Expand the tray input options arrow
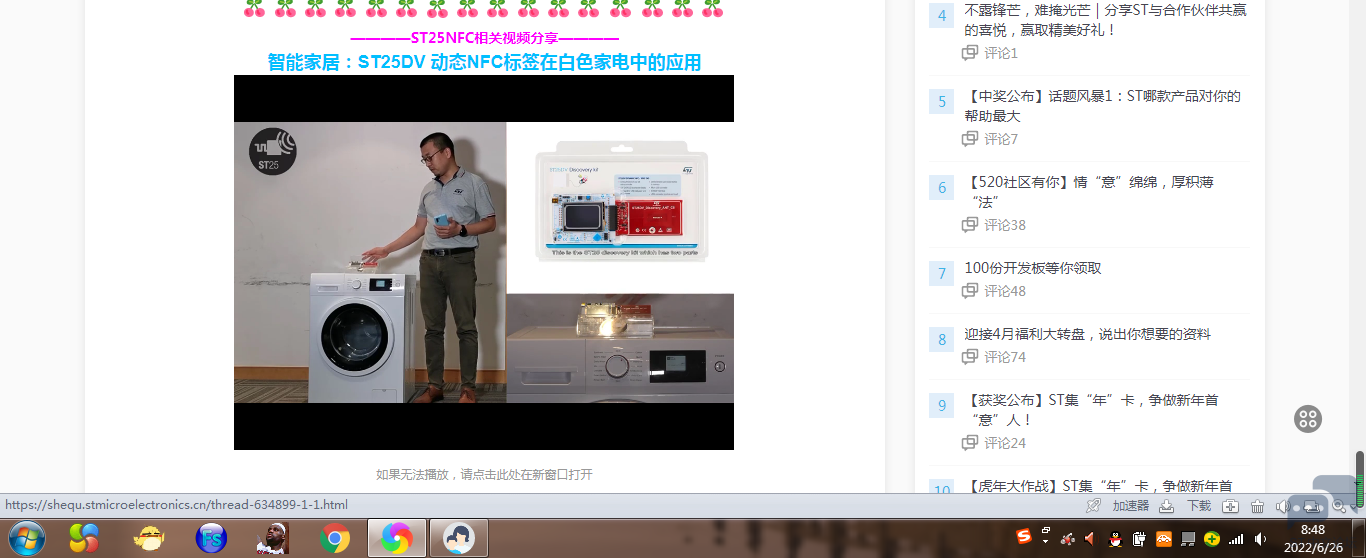The height and width of the screenshot is (558, 1366). pyautogui.click(x=1046, y=535)
